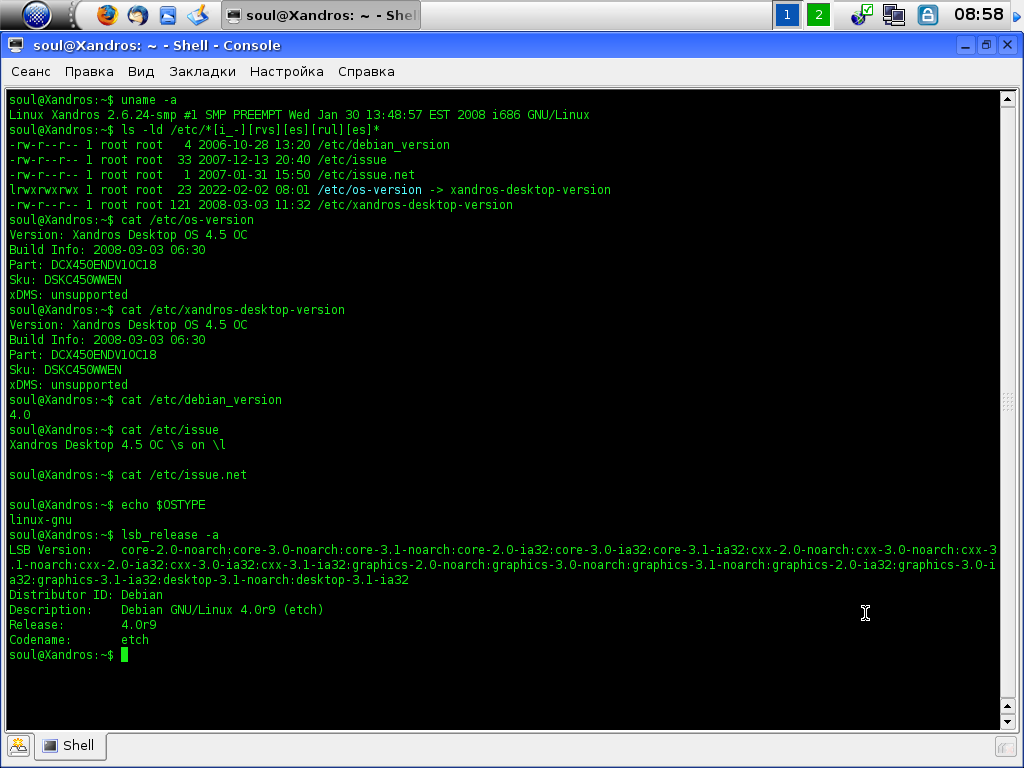Click the 'Linux Xandros 2.6.24-smp' kernel output line
1024x768 pixels.
point(299,115)
